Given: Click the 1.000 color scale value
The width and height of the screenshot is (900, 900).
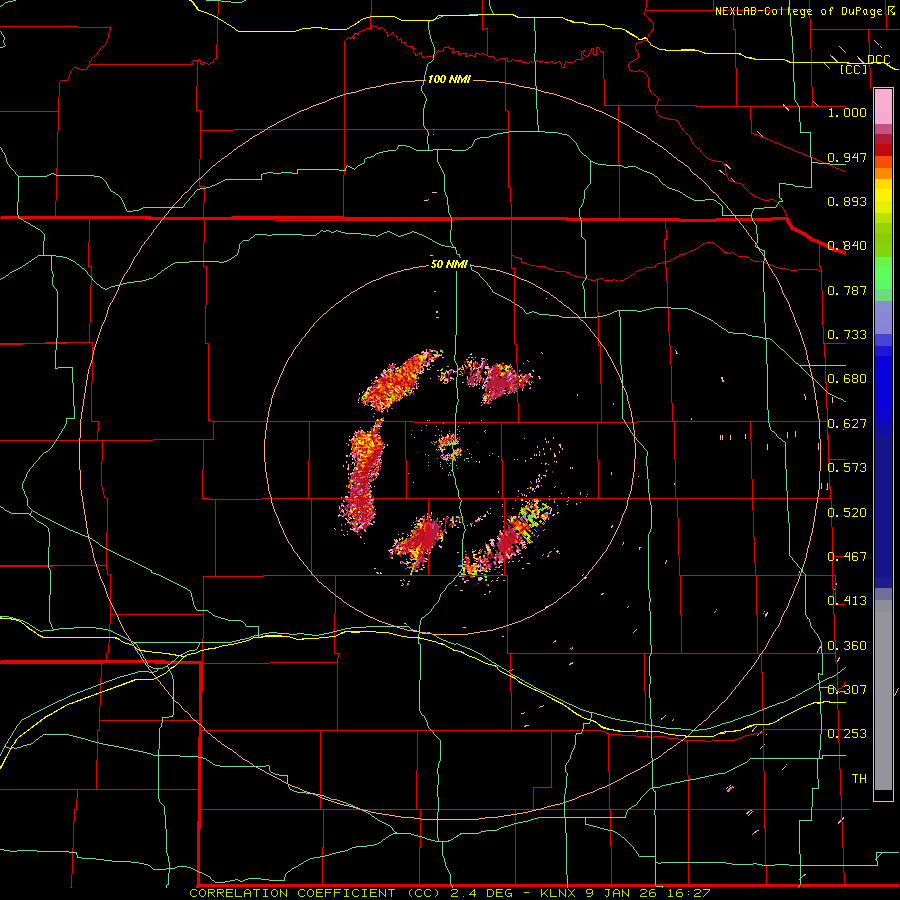Looking at the screenshot, I should pos(847,112).
